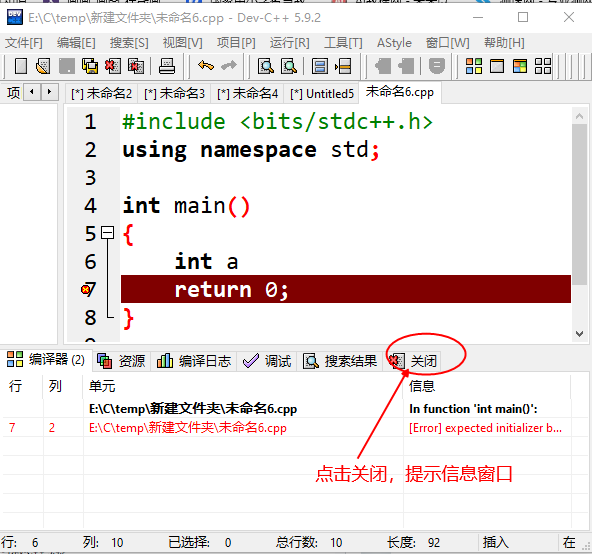
Task: Click the rebuild all grid icon
Action: 543,66
